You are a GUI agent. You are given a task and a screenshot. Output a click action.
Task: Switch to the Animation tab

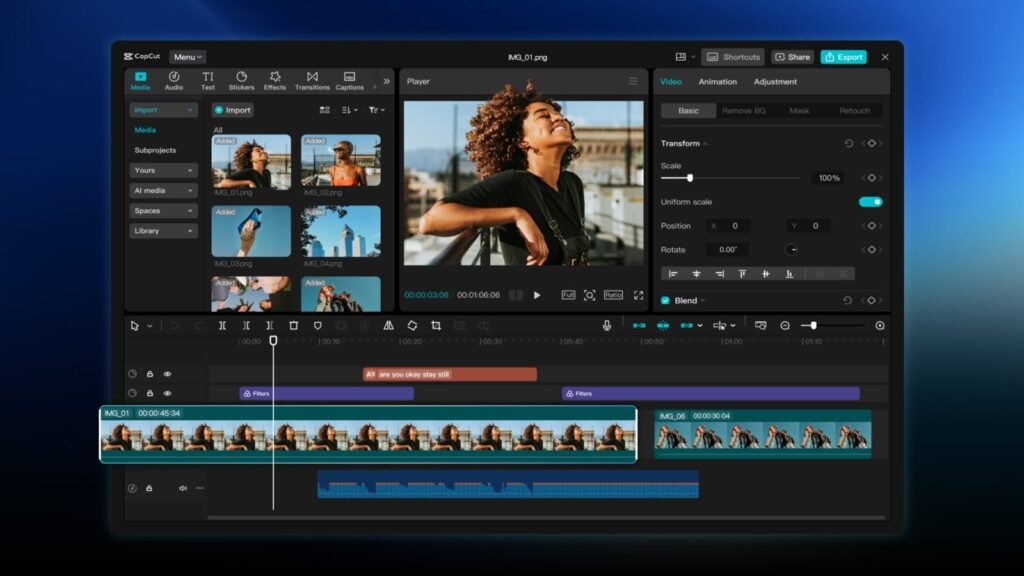click(x=717, y=82)
